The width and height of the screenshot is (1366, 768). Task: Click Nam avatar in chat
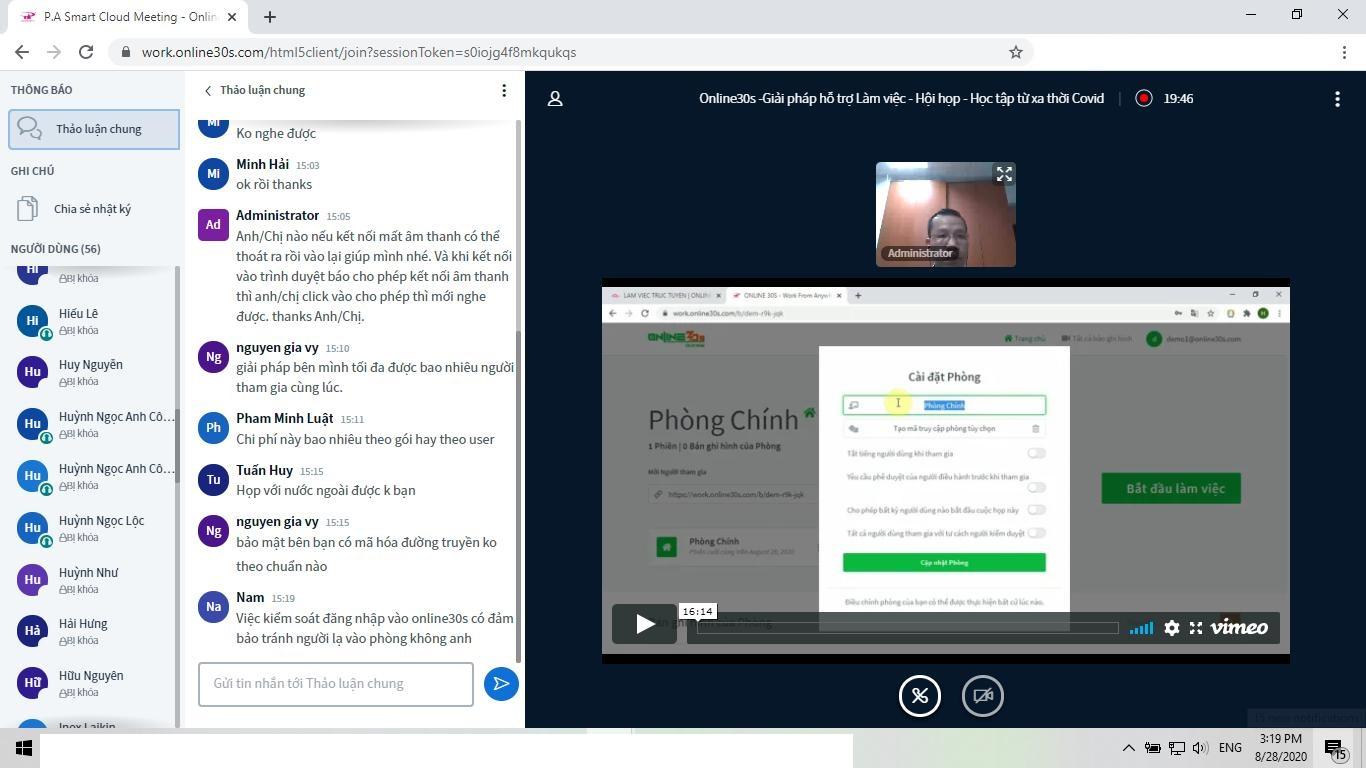pos(213,606)
